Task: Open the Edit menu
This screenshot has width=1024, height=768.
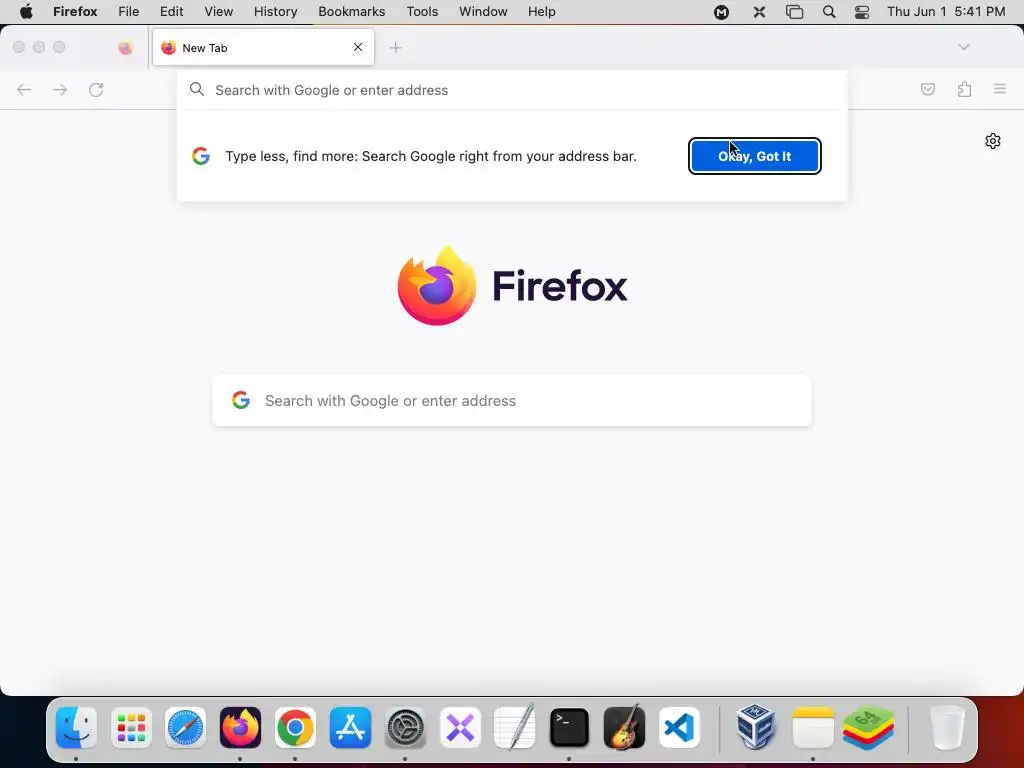Action: 171,12
